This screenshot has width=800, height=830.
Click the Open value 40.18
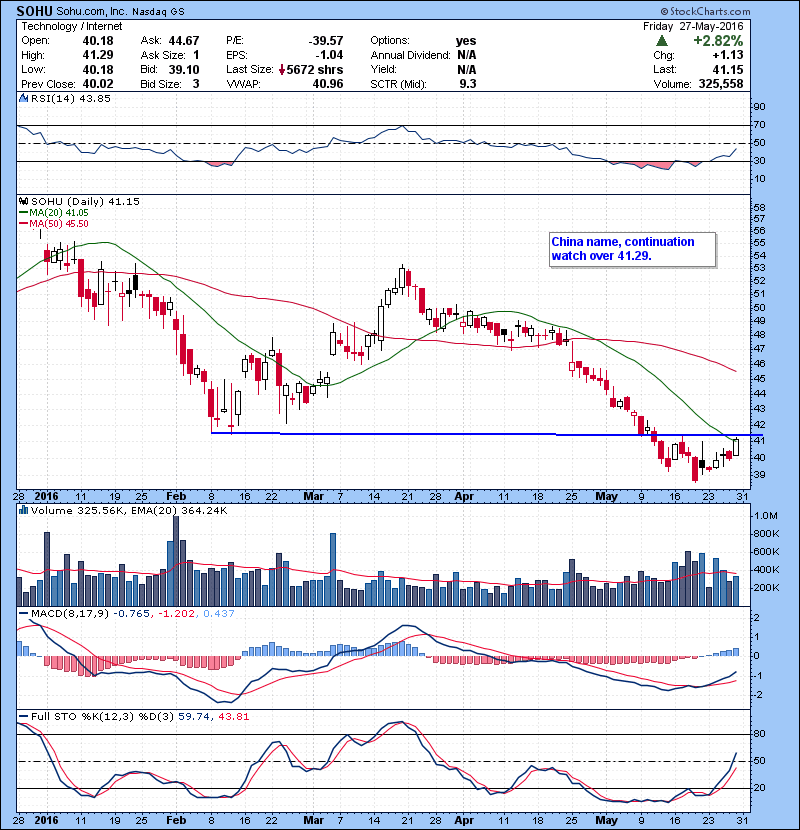[98, 41]
